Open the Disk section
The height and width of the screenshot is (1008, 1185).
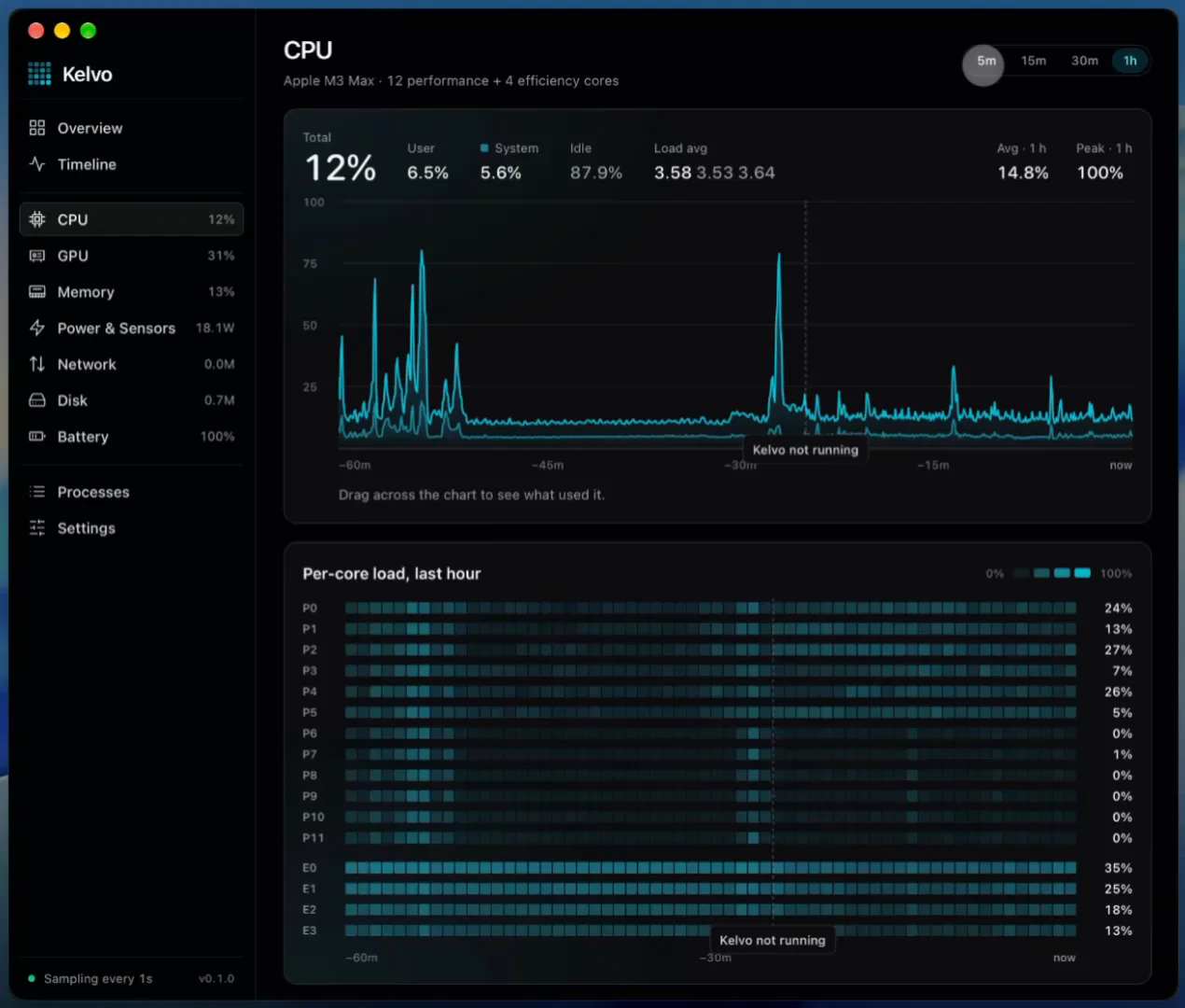(131, 400)
